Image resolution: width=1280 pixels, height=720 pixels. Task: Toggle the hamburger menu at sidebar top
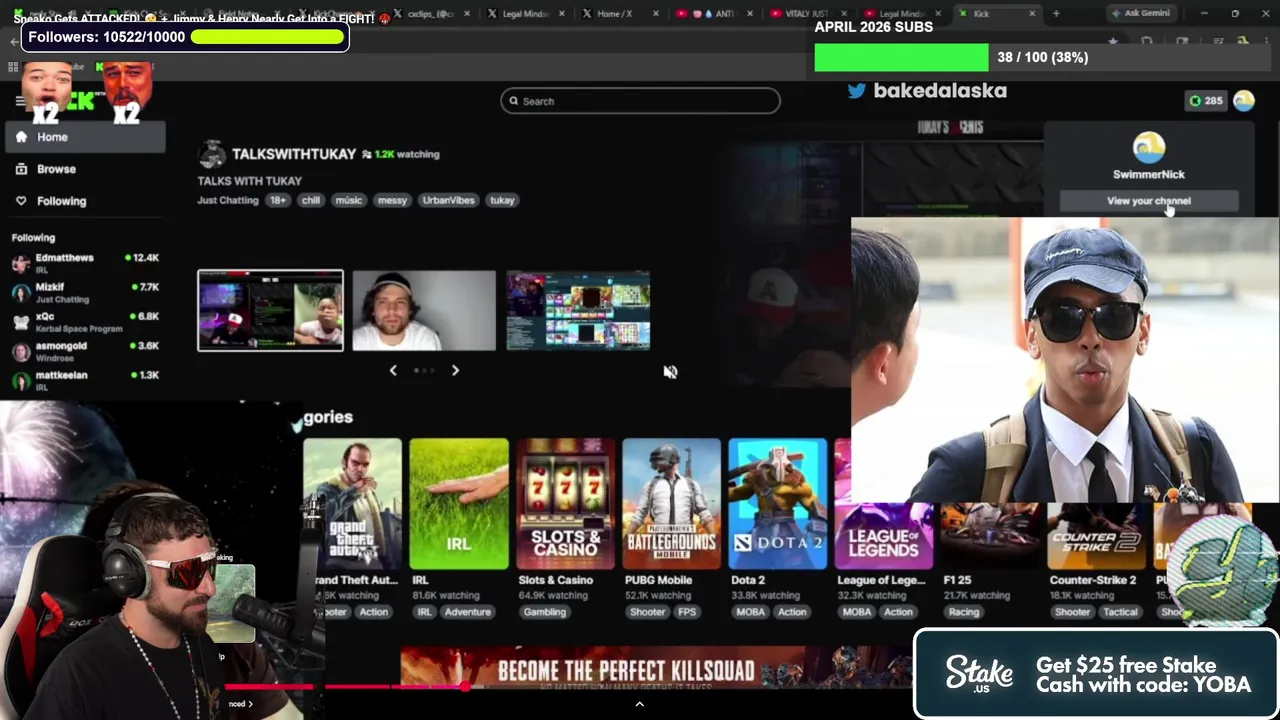[x=20, y=101]
